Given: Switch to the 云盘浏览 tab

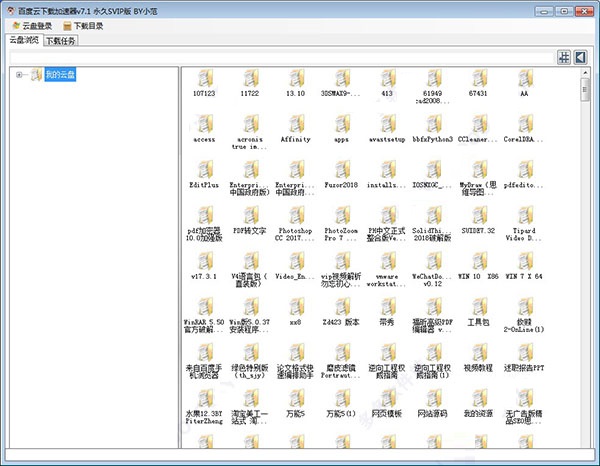Looking at the screenshot, I should coord(22,42).
